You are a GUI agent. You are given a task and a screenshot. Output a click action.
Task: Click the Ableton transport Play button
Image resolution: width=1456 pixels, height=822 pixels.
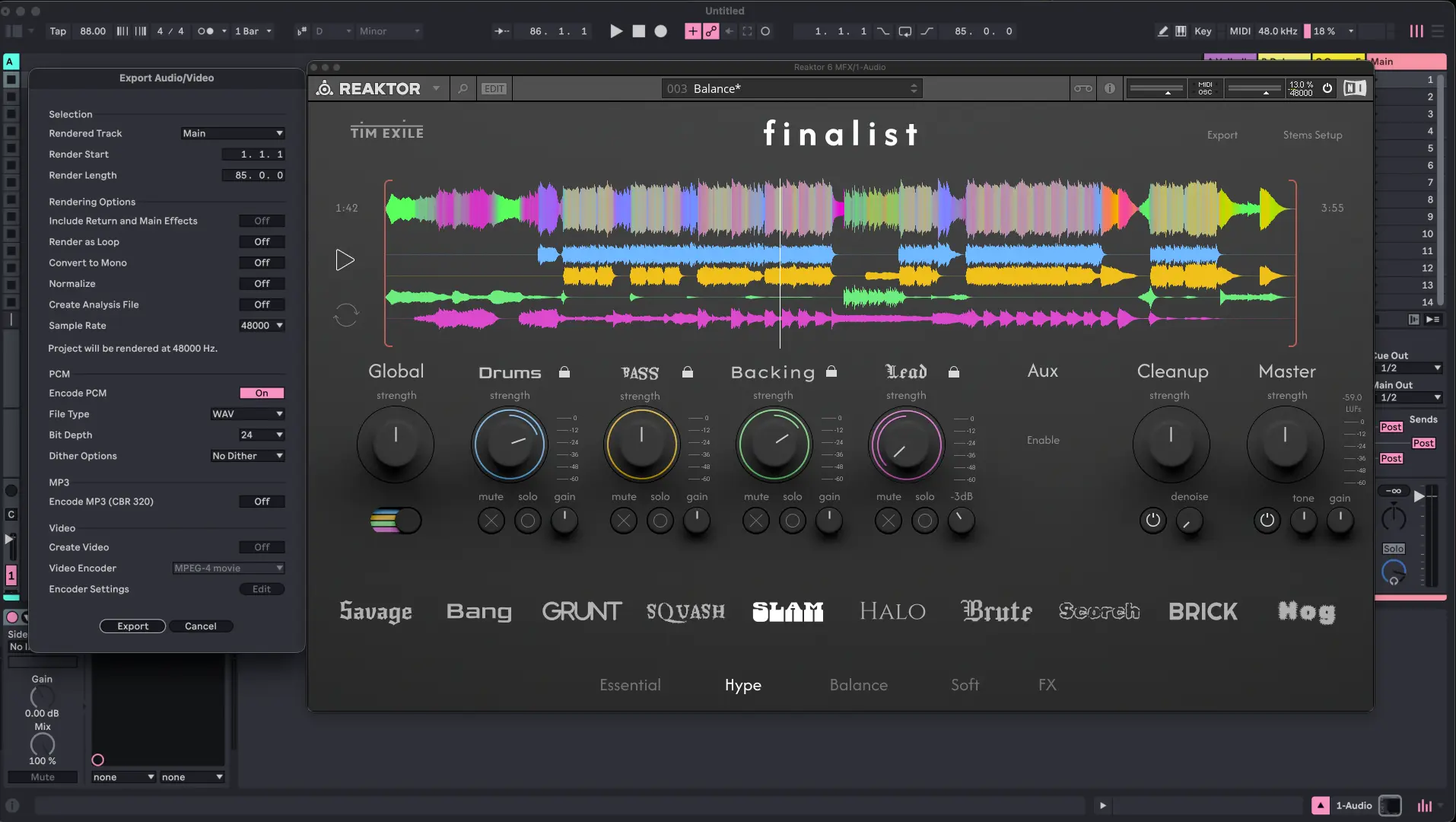(x=616, y=31)
